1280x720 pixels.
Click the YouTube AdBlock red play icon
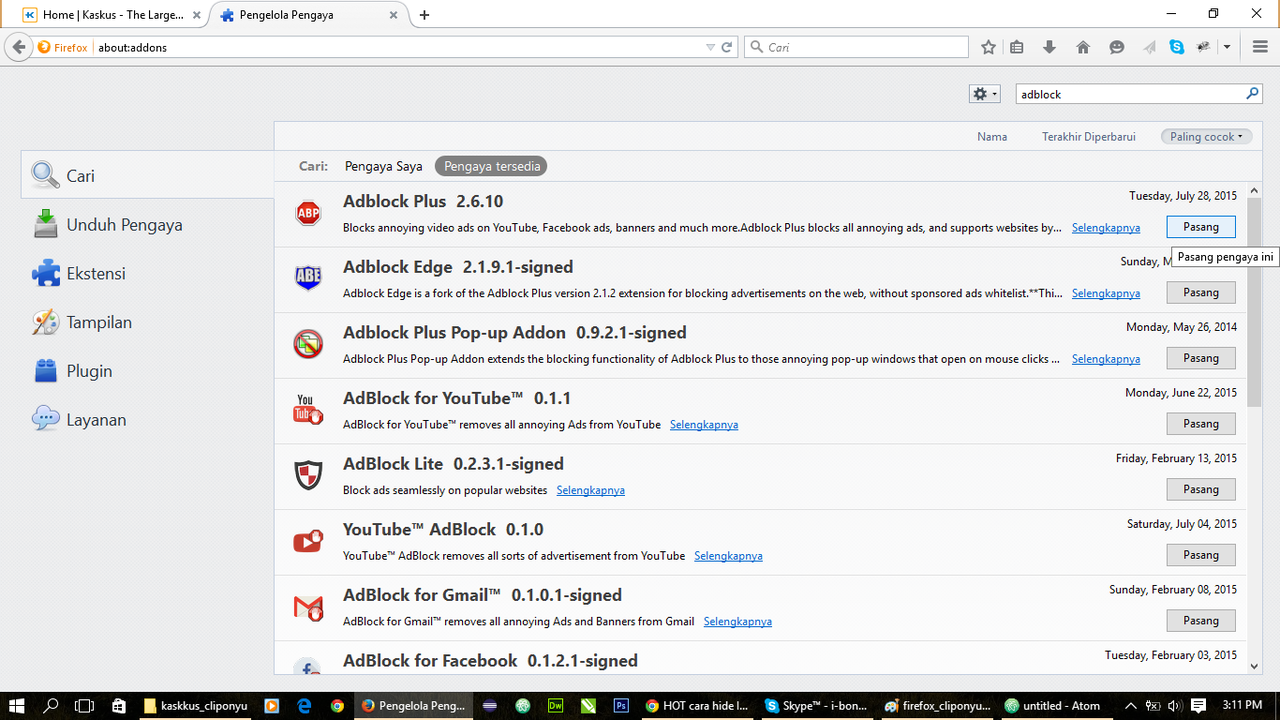tap(308, 541)
